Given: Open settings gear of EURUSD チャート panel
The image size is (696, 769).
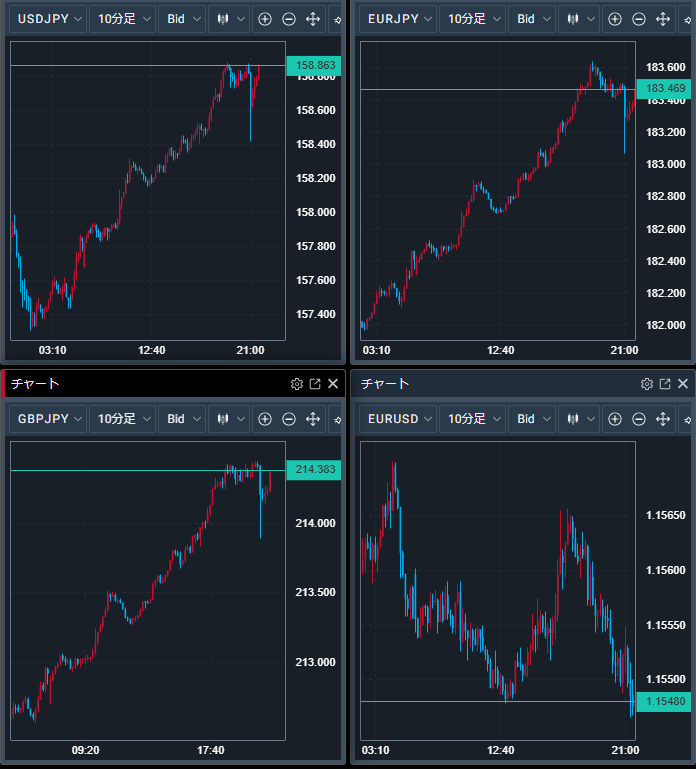Looking at the screenshot, I should click(647, 384).
